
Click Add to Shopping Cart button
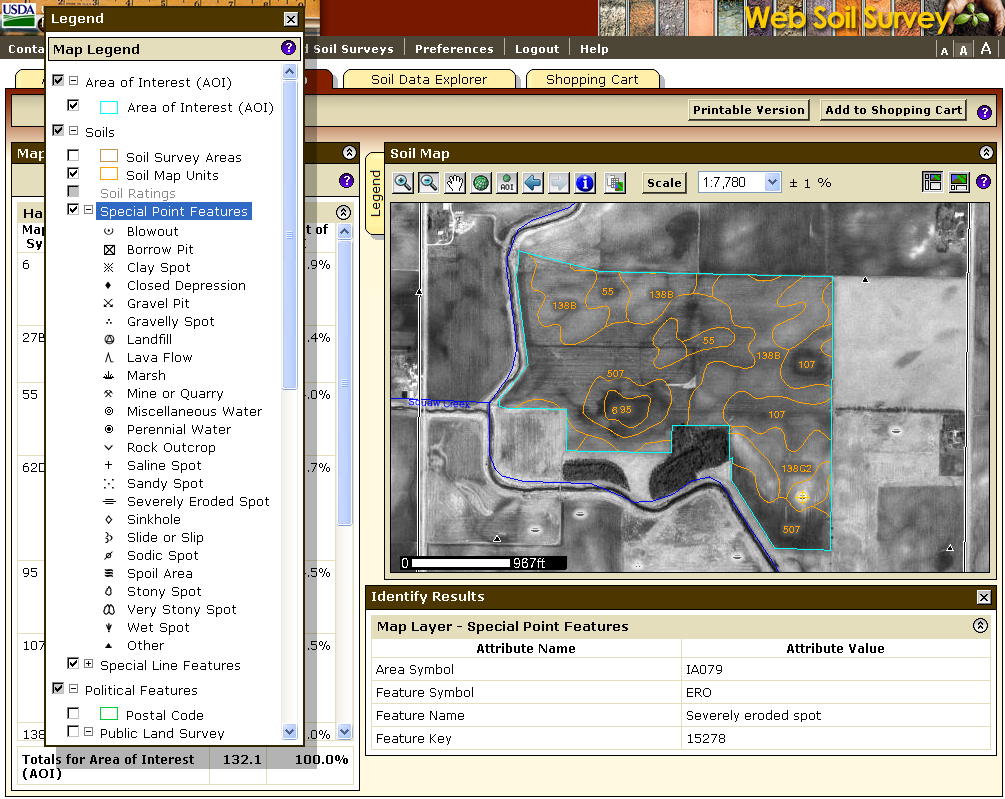tap(893, 110)
